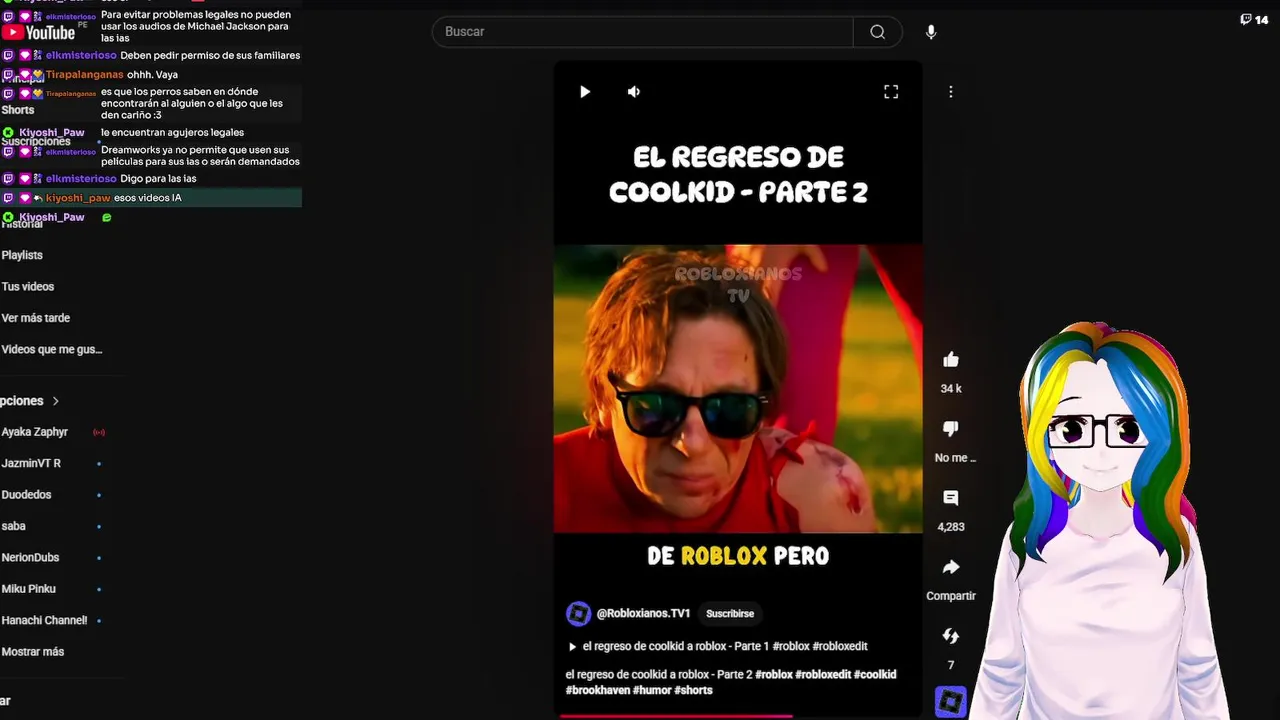Like the Short with 34 k likes
1280x720 pixels.
[x=951, y=360]
